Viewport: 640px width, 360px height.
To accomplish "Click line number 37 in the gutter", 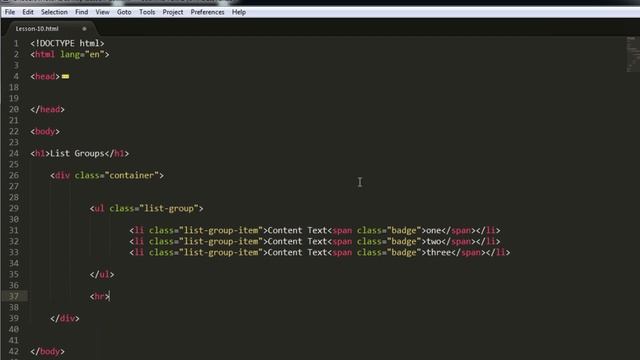I will [x=13, y=296].
